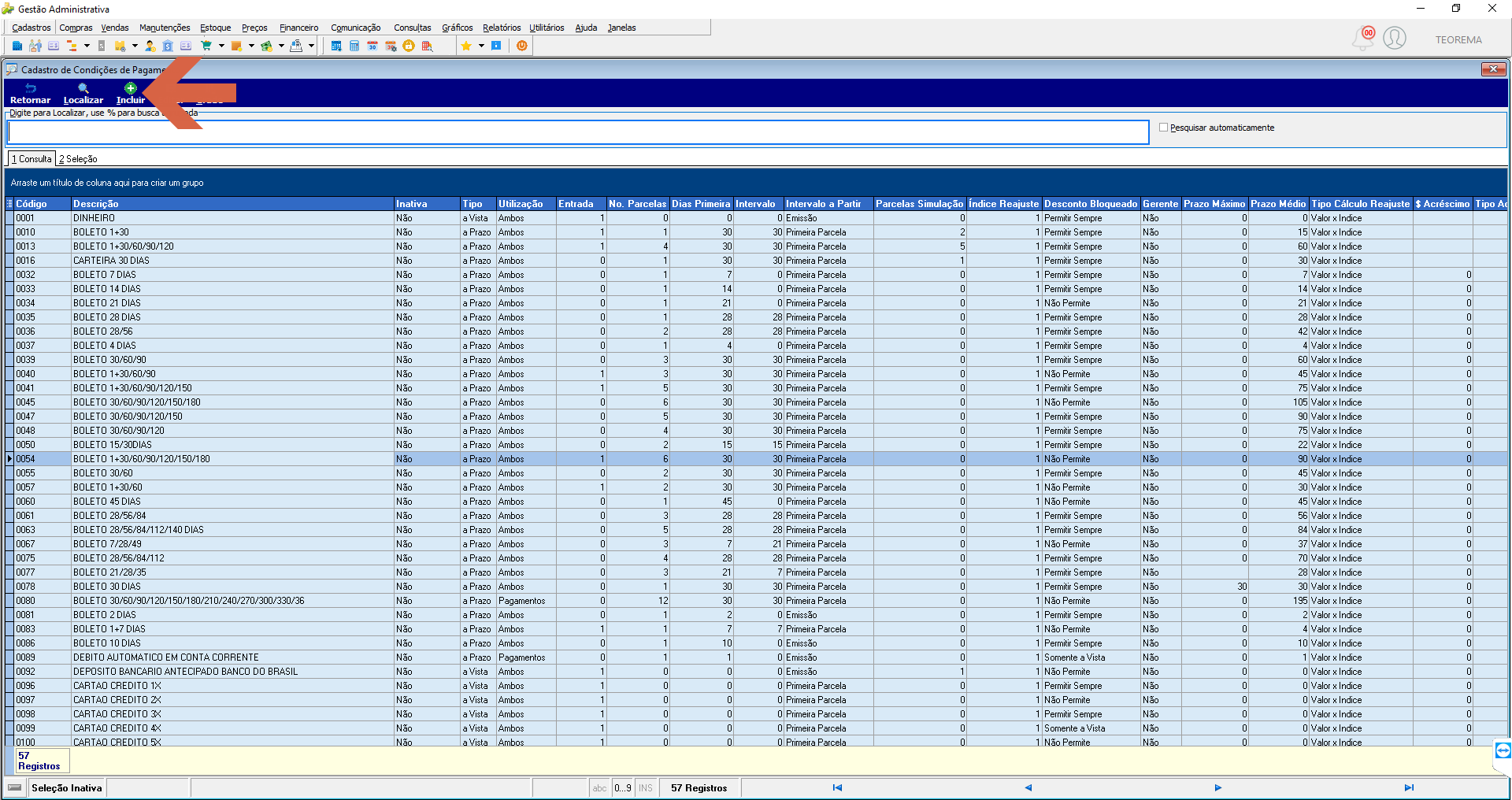Open the Relatórios menu

point(502,28)
